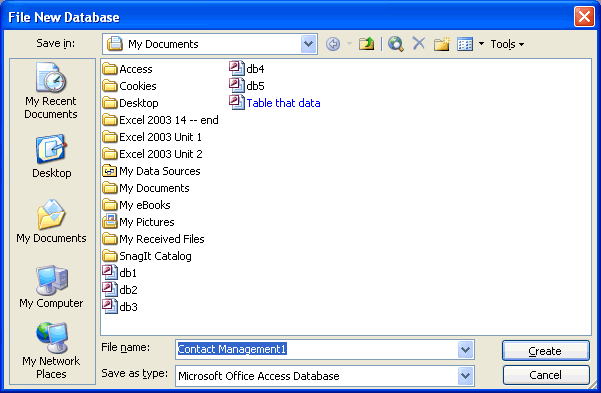The height and width of the screenshot is (393, 601).
Task: Select the My Documents folder in file list
Action: click(146, 188)
